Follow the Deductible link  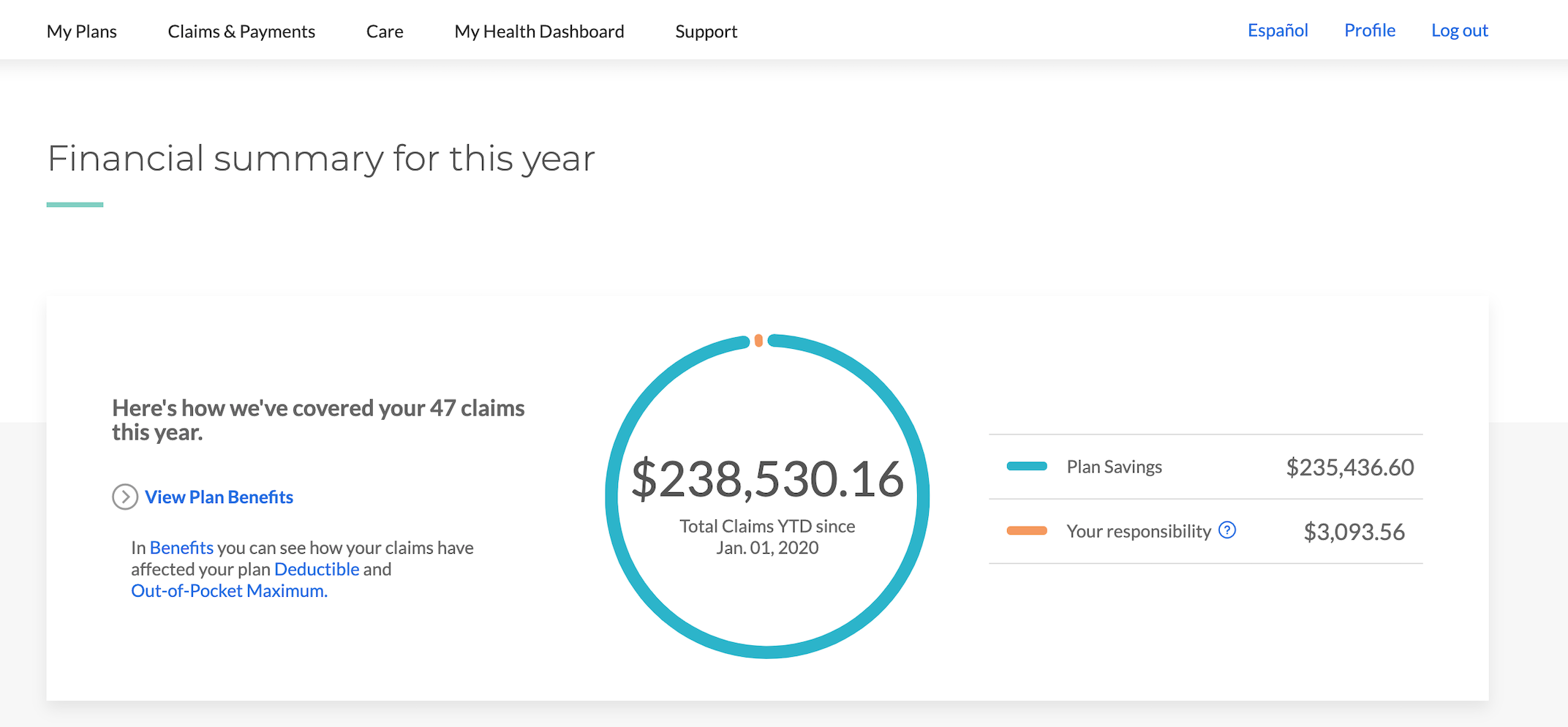[316, 569]
